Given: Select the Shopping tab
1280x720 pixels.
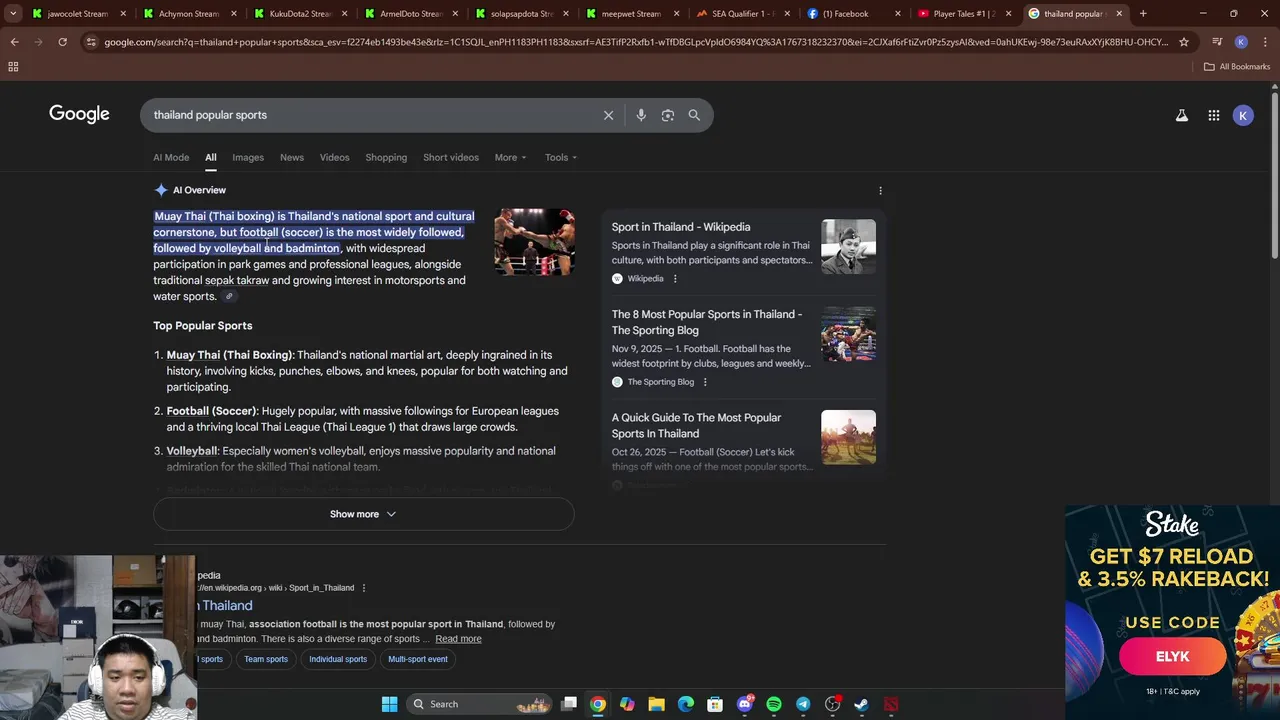Looking at the screenshot, I should [x=386, y=158].
